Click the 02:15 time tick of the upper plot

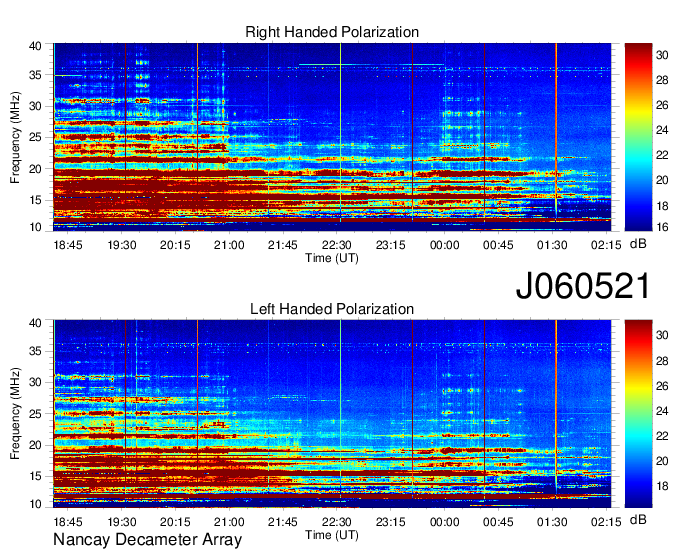[606, 245]
